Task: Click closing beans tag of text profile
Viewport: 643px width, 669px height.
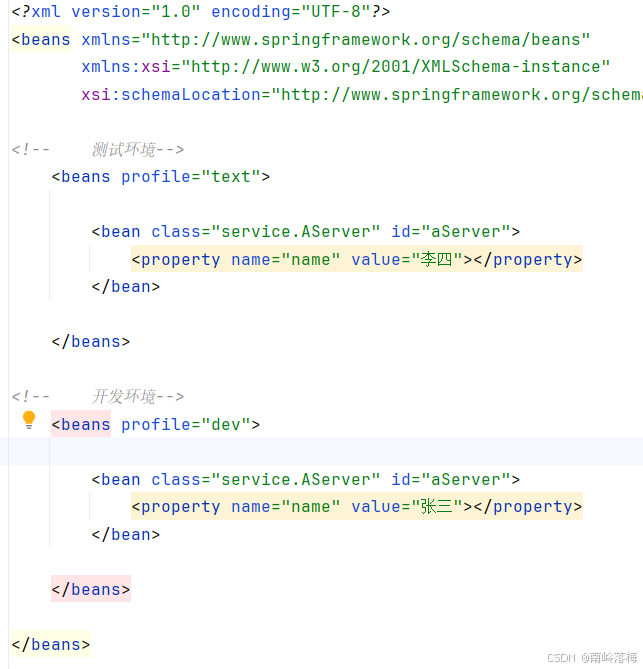Action: pyautogui.click(x=90, y=342)
